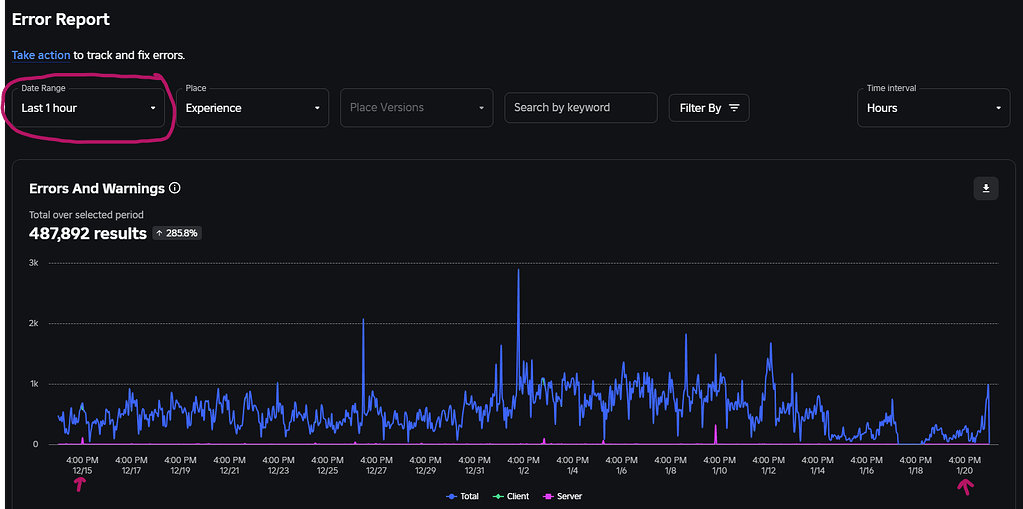Click the 4:00 PM 12/31 axis label
1023x509 pixels.
474,465
